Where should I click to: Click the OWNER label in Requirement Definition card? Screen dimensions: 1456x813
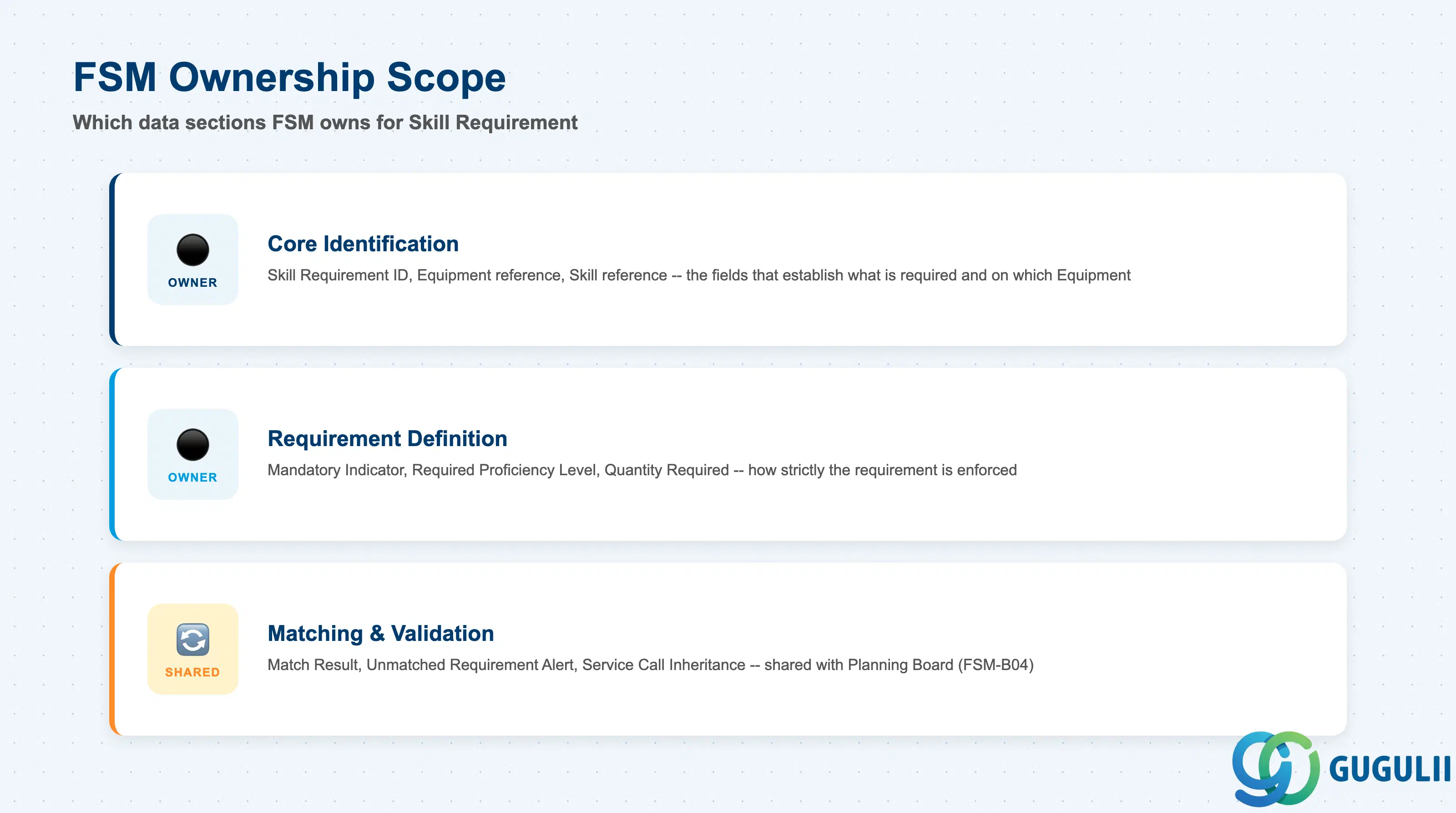(x=193, y=478)
